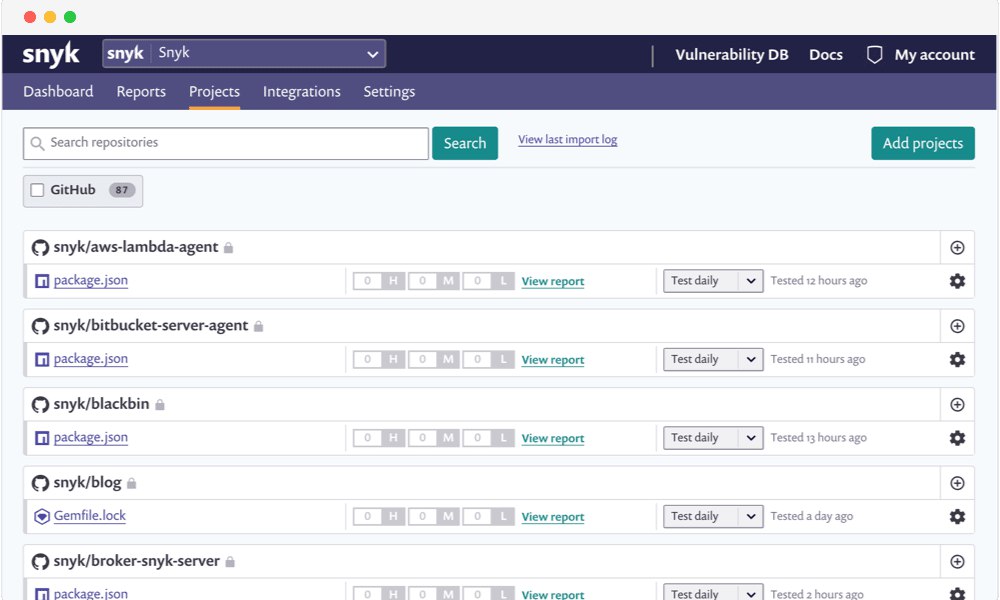Image resolution: width=1000 pixels, height=600 pixels.
Task: Click GitHub icon next to snyk/bitbucket-server-agent
Action: 40,326
